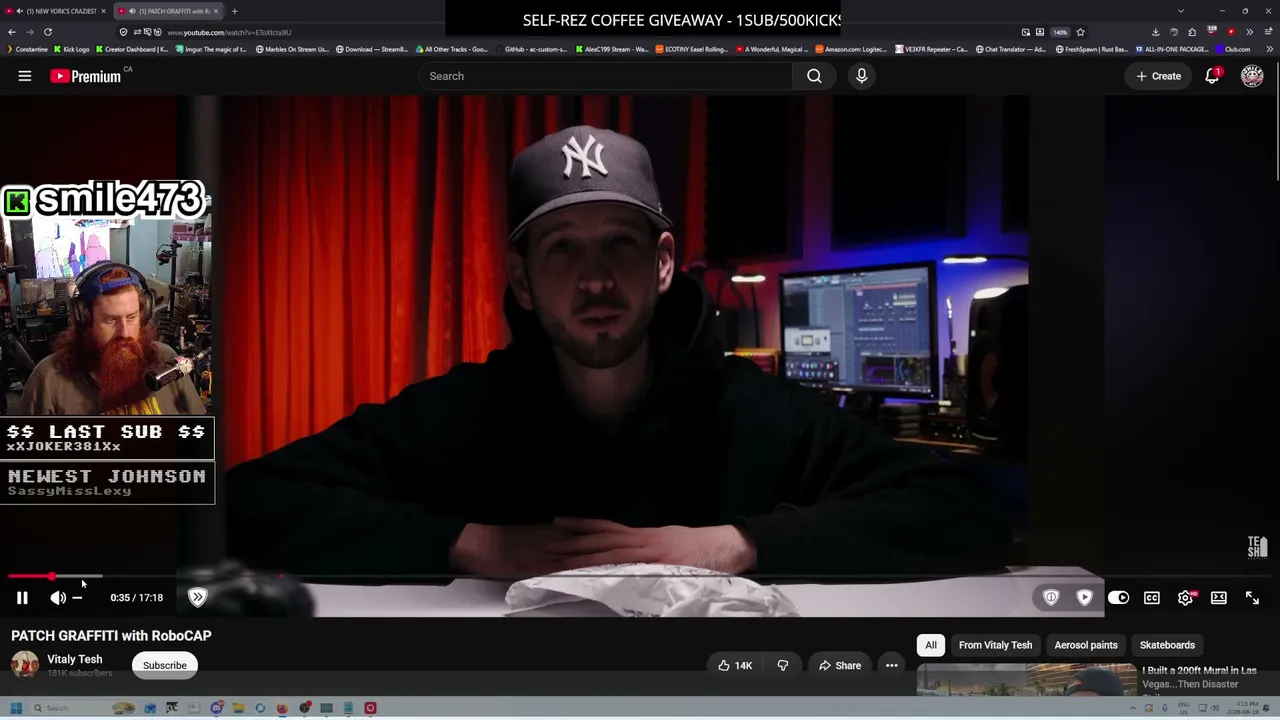1280x720 pixels.
Task: Open Marbles On Stream bookmark
Action: (293, 49)
